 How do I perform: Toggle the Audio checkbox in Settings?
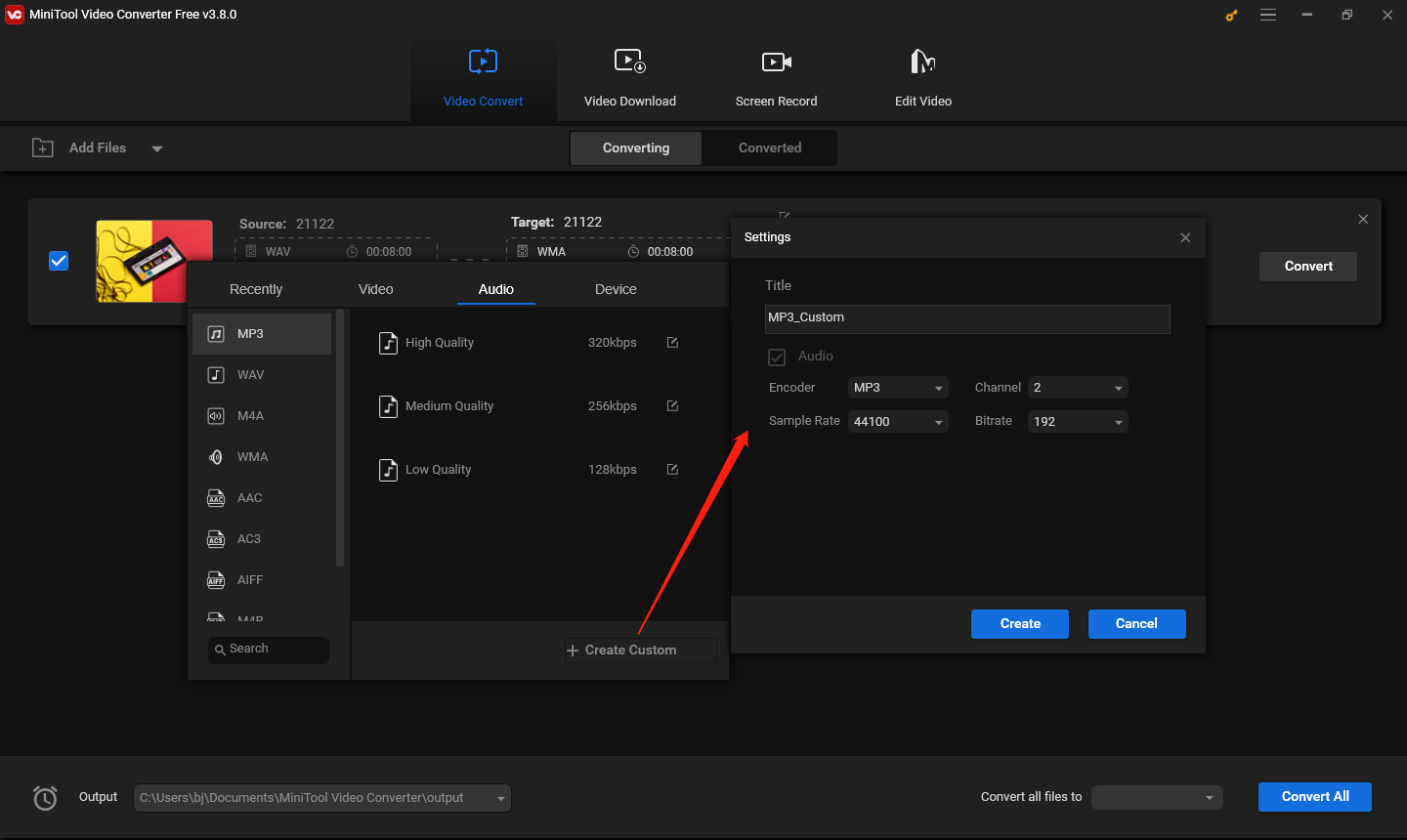(777, 357)
